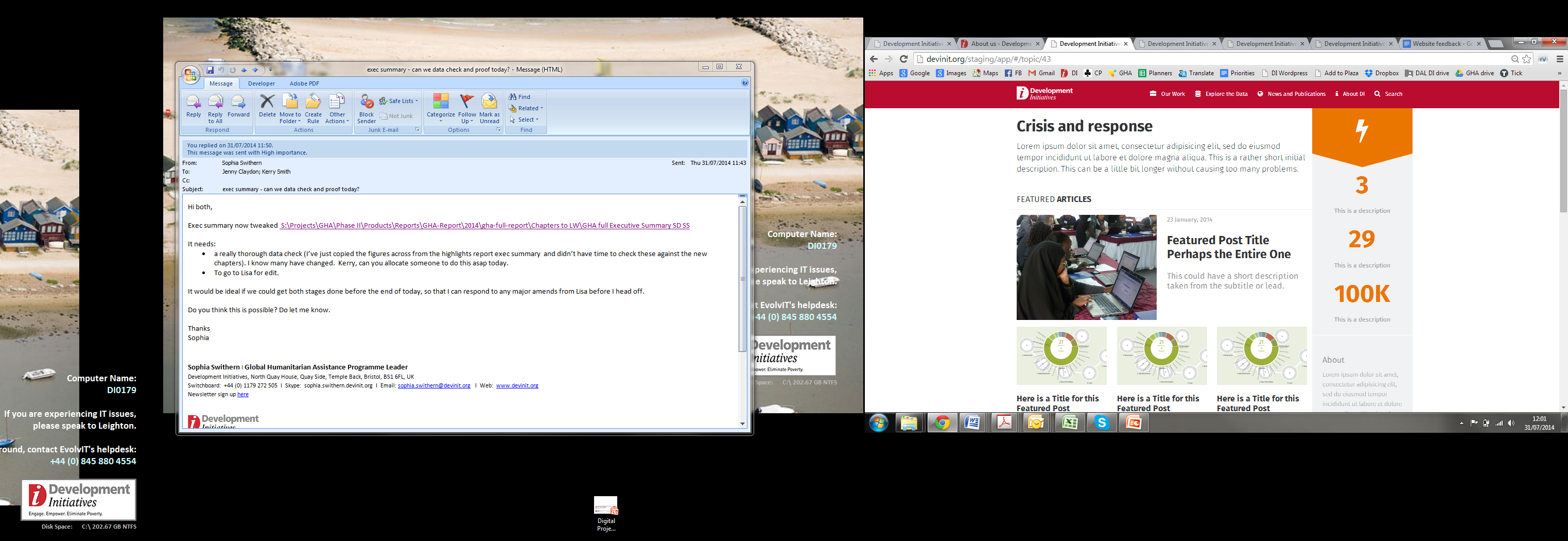Image resolution: width=1568 pixels, height=541 pixels.
Task: Click the Chrome address bar URL
Action: [x=988, y=59]
